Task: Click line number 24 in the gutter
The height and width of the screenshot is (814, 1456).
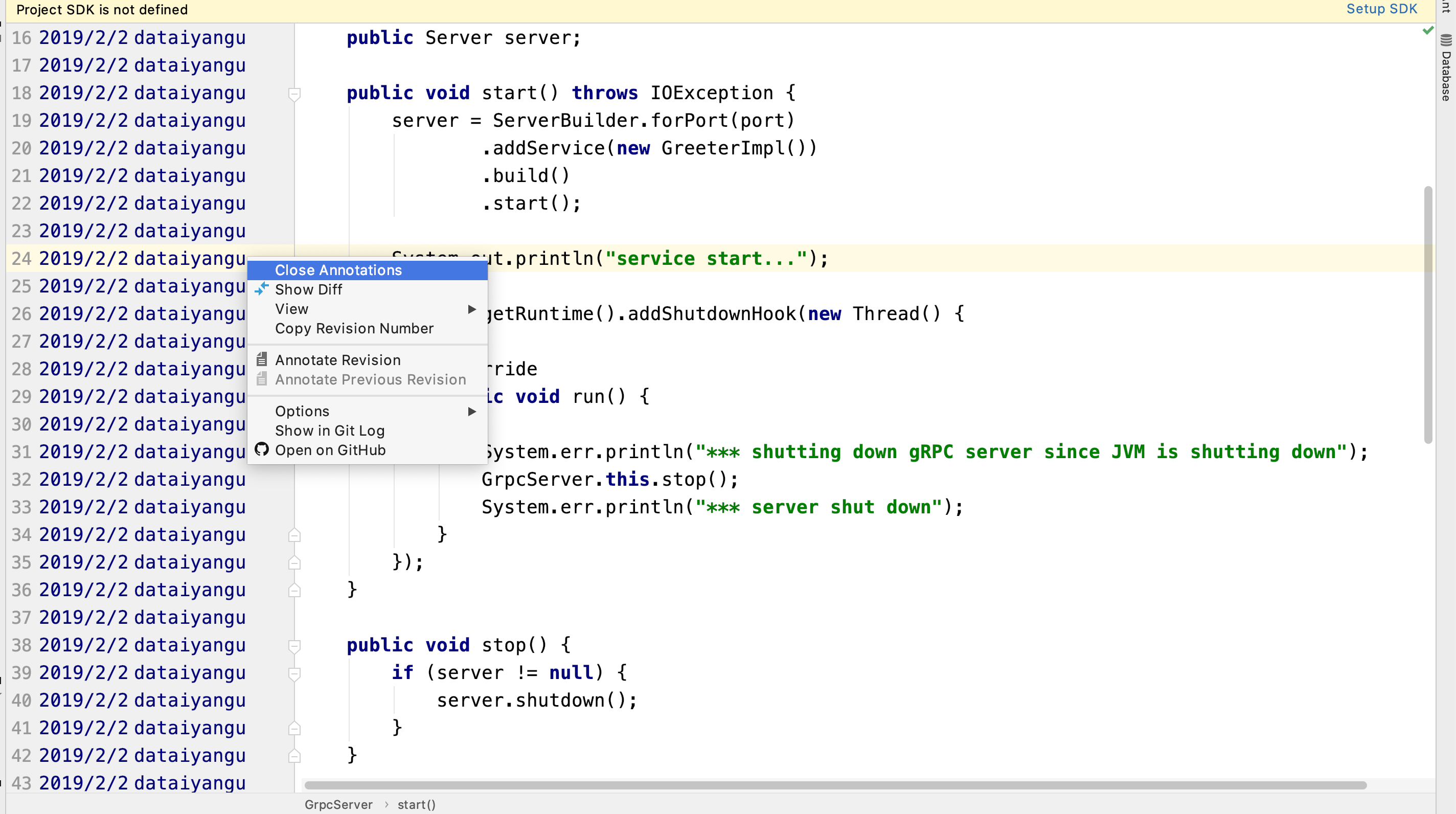Action: 21,259
